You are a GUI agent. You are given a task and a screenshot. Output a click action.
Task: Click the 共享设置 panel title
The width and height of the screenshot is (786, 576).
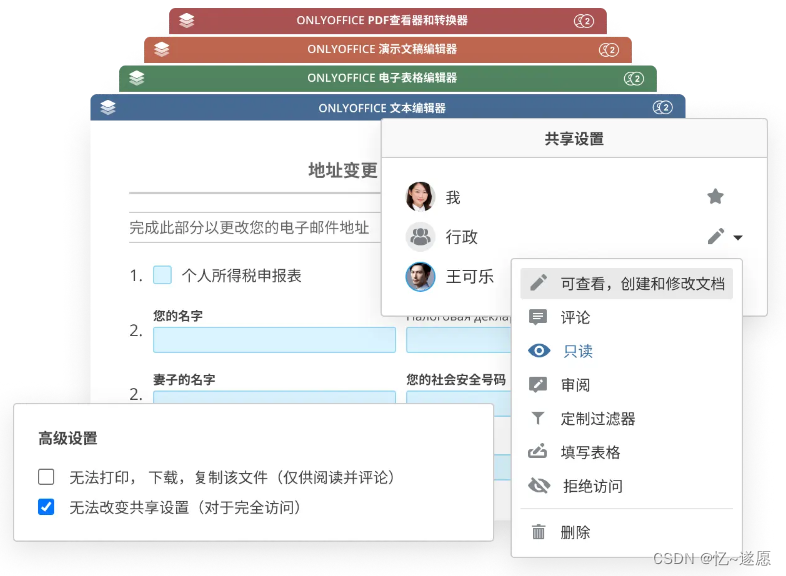(x=574, y=139)
